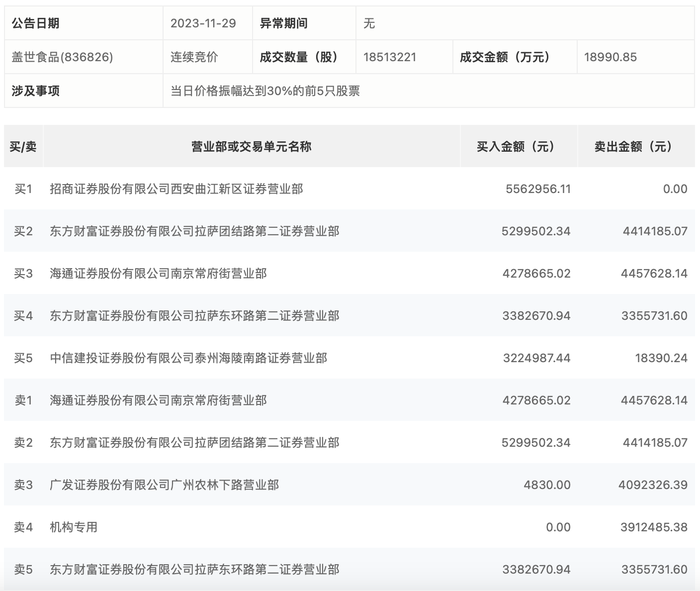Click 海通证券 南京常府街营业部 in 买3 row
Screen dimensions: 700x591
pyautogui.click(x=158, y=273)
